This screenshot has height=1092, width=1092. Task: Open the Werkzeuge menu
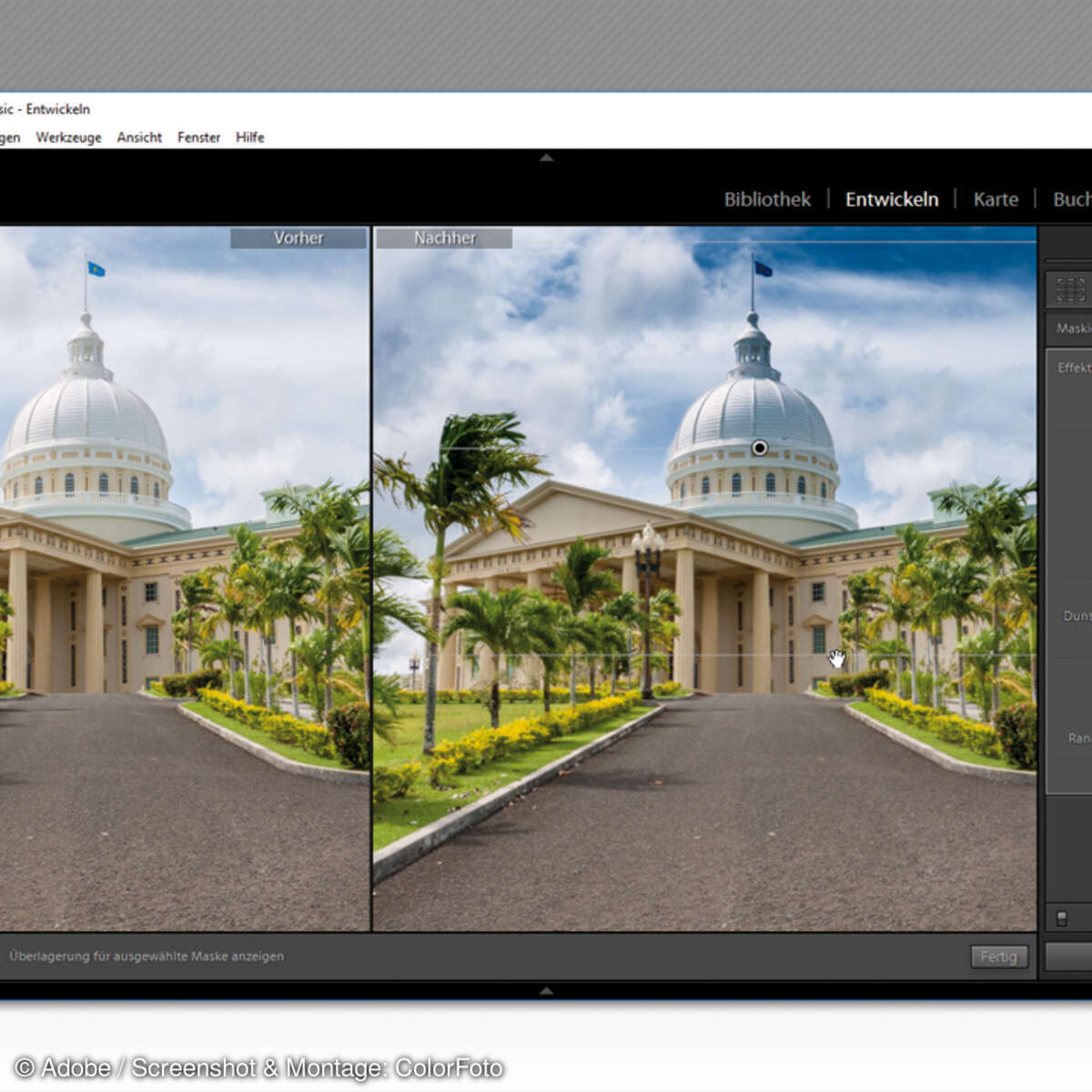click(69, 137)
